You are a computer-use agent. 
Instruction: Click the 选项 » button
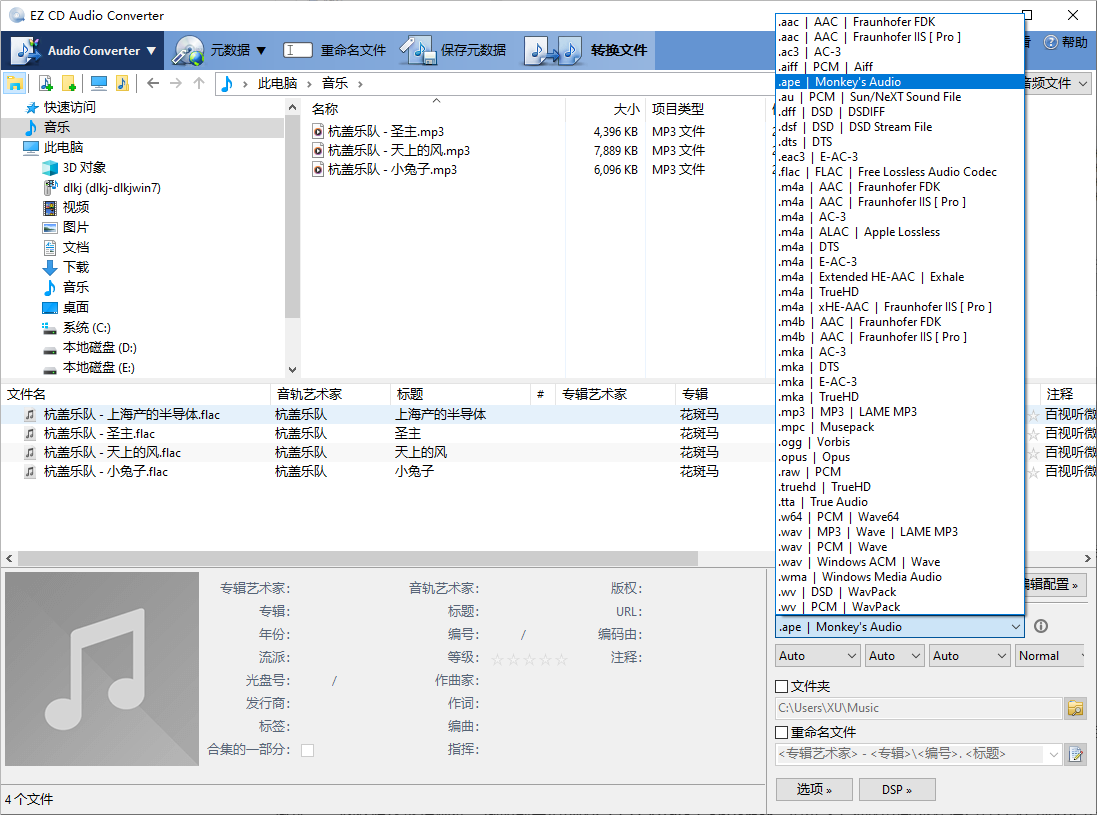tap(814, 790)
